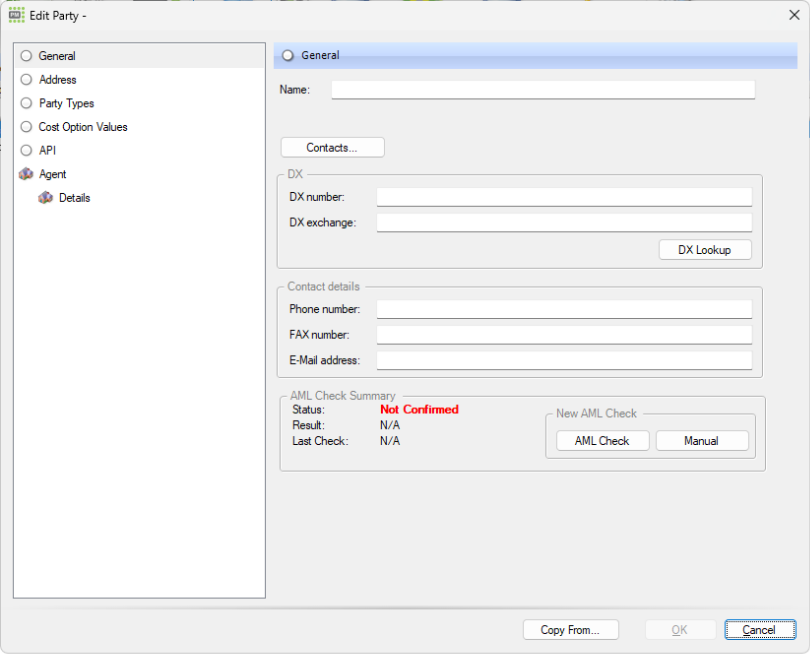This screenshot has width=810, height=654.
Task: Click the Details sub-item icon under Agent
Action: (46, 198)
